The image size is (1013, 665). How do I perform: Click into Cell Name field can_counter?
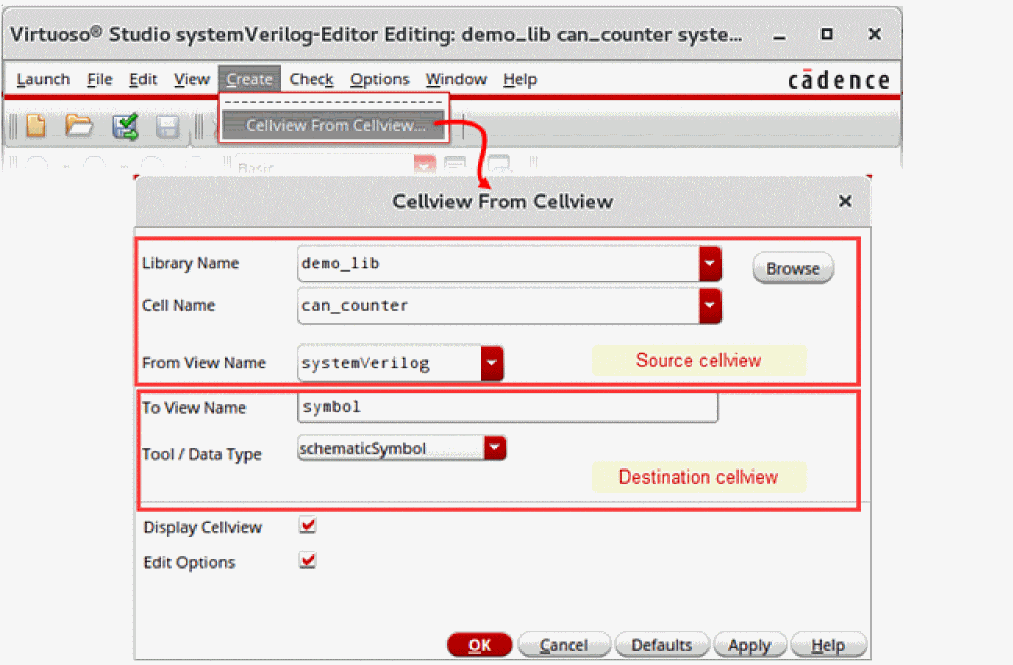498,306
